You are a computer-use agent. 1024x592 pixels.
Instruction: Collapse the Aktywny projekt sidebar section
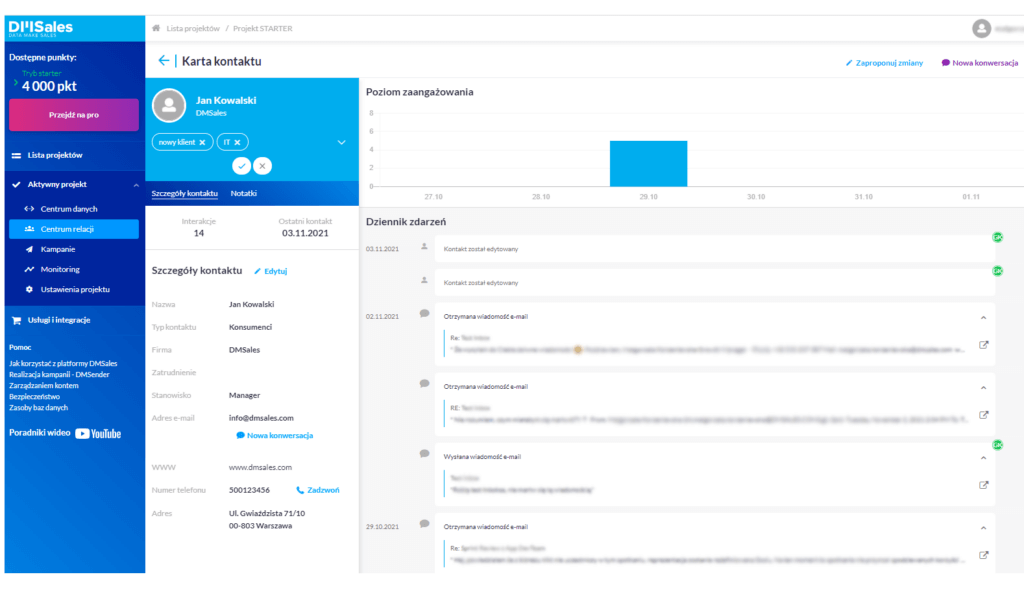135,185
